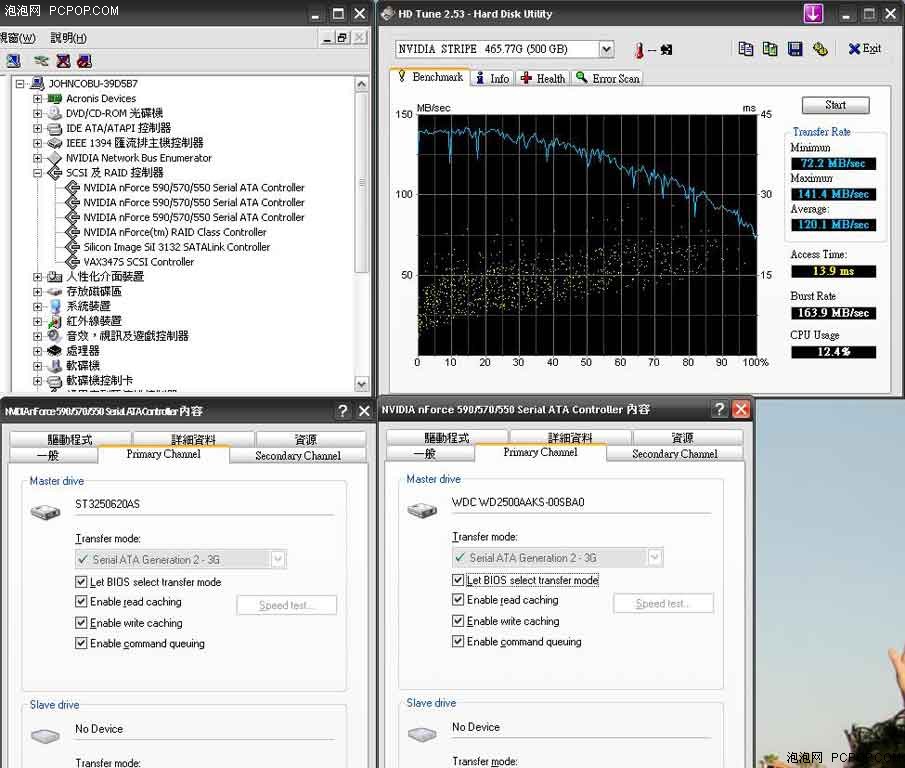Open 資源 tab in right dialog
The width and height of the screenshot is (905, 768).
(682, 437)
